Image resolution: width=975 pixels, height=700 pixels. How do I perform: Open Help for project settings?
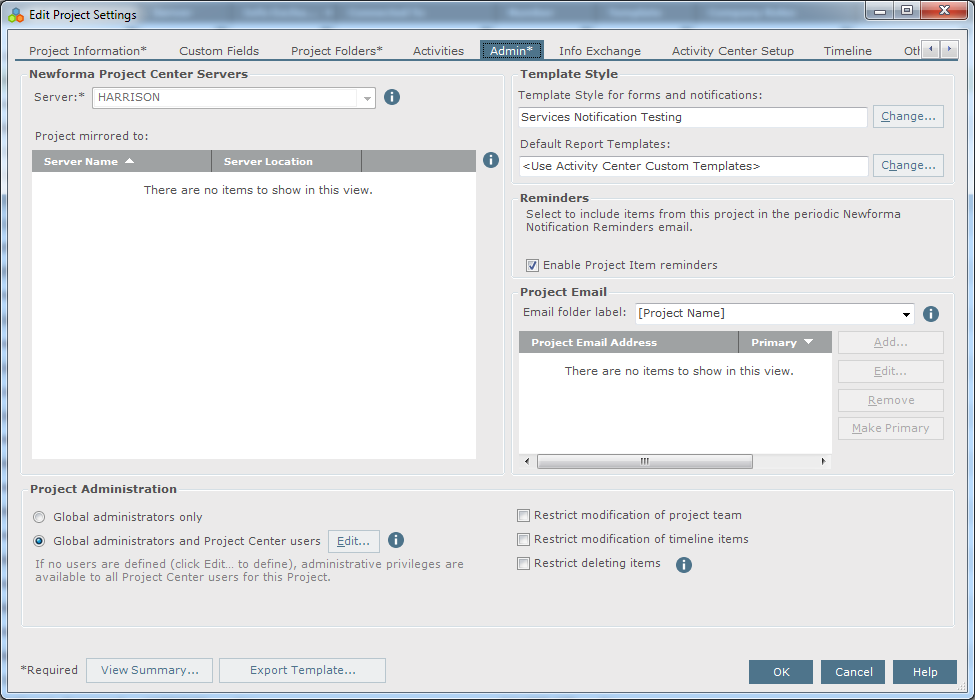click(x=925, y=672)
